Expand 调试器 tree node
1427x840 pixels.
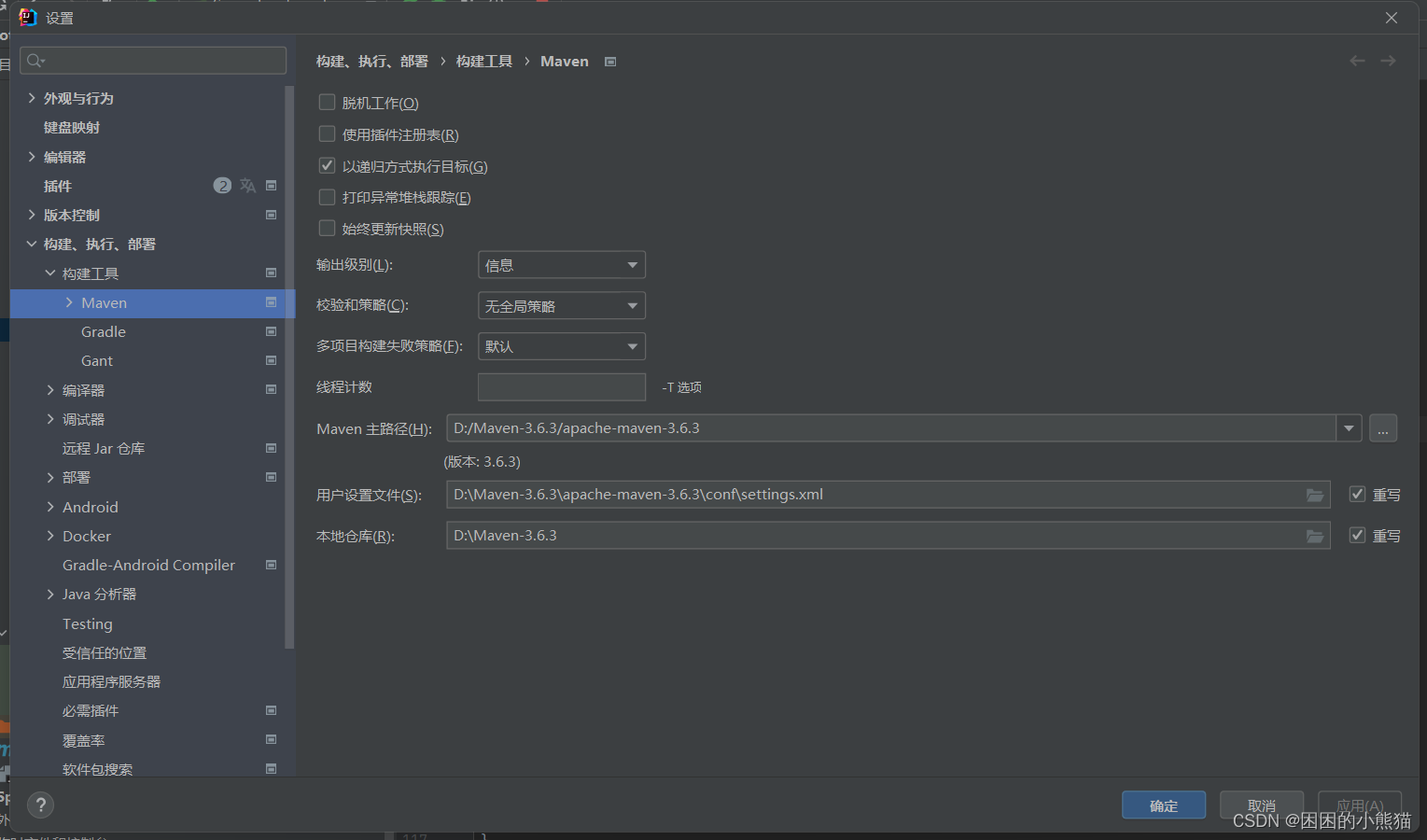click(50, 419)
